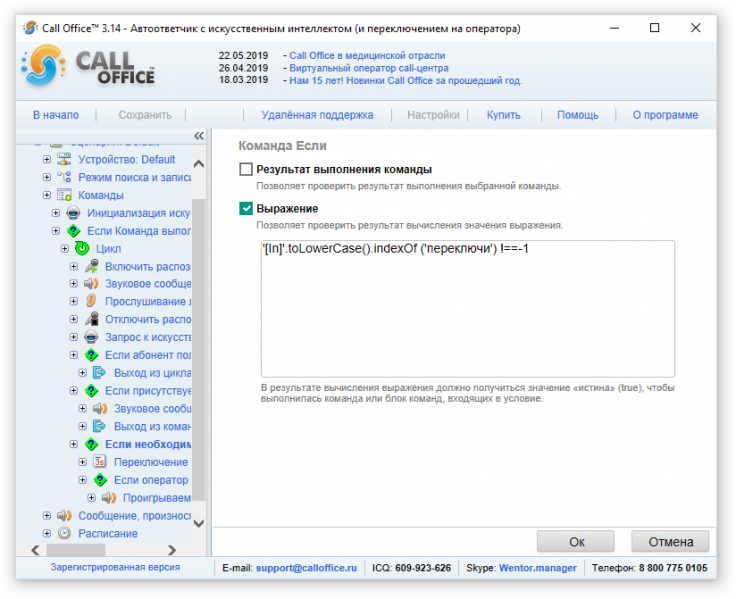The height and width of the screenshot is (599, 736).
Task: Click the Сохранить menu item
Action: point(145,115)
